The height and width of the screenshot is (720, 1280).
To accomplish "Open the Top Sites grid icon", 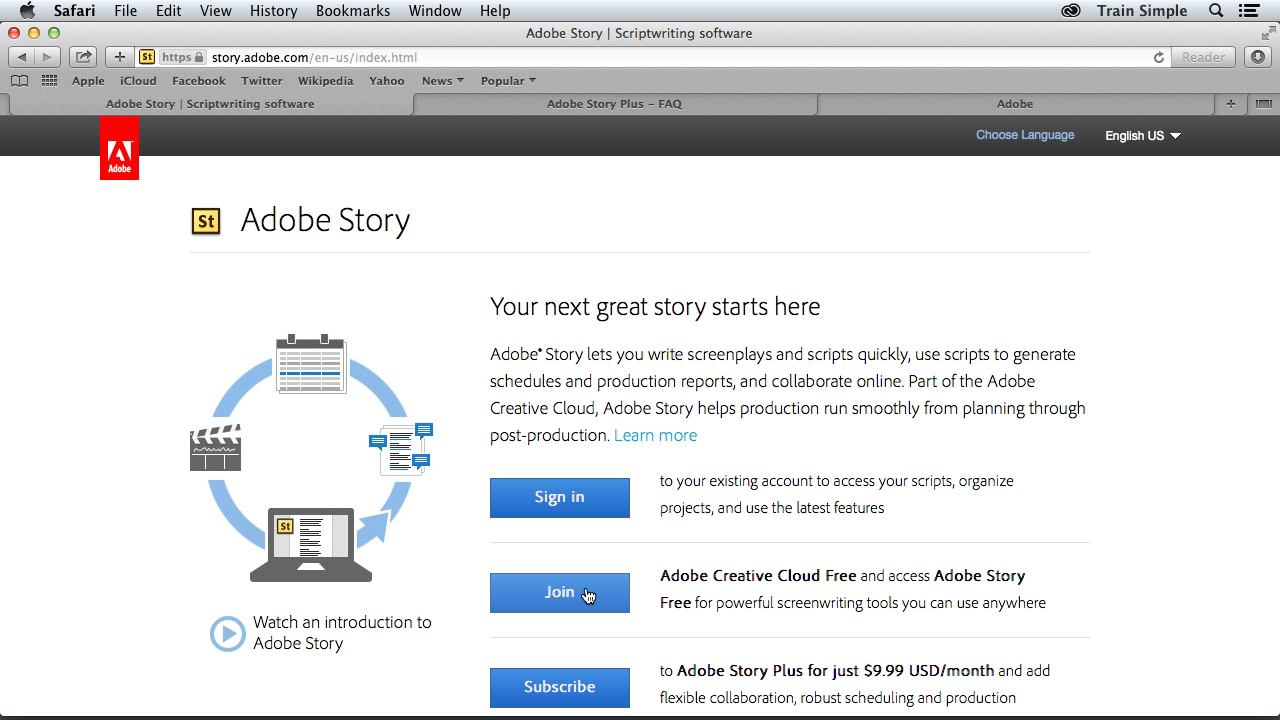I will 49,81.
